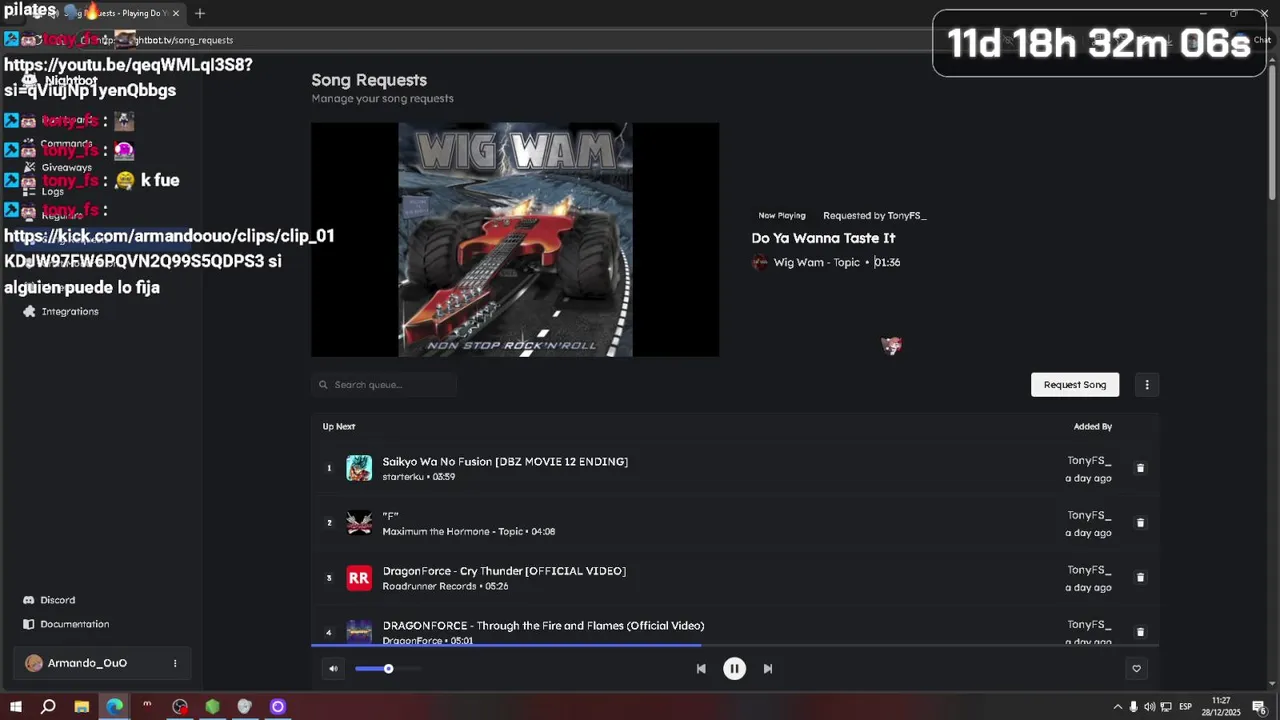Open the Logs sidebar item

53,192
